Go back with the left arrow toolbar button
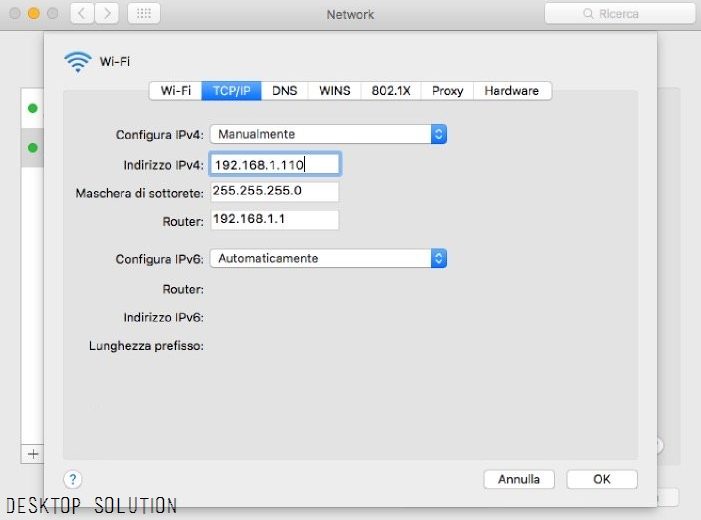 (82, 13)
